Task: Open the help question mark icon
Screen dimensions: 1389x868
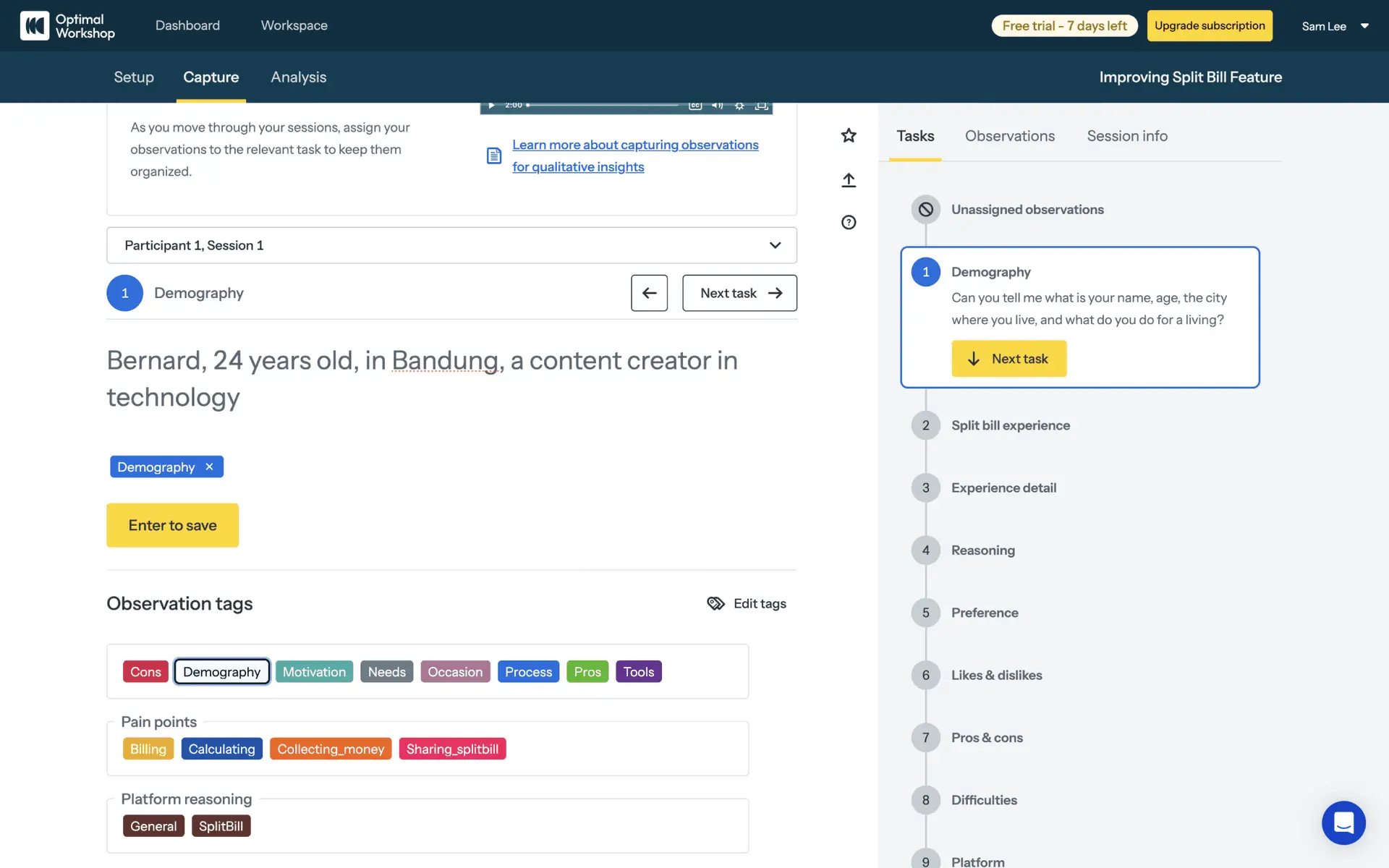Action: click(849, 222)
